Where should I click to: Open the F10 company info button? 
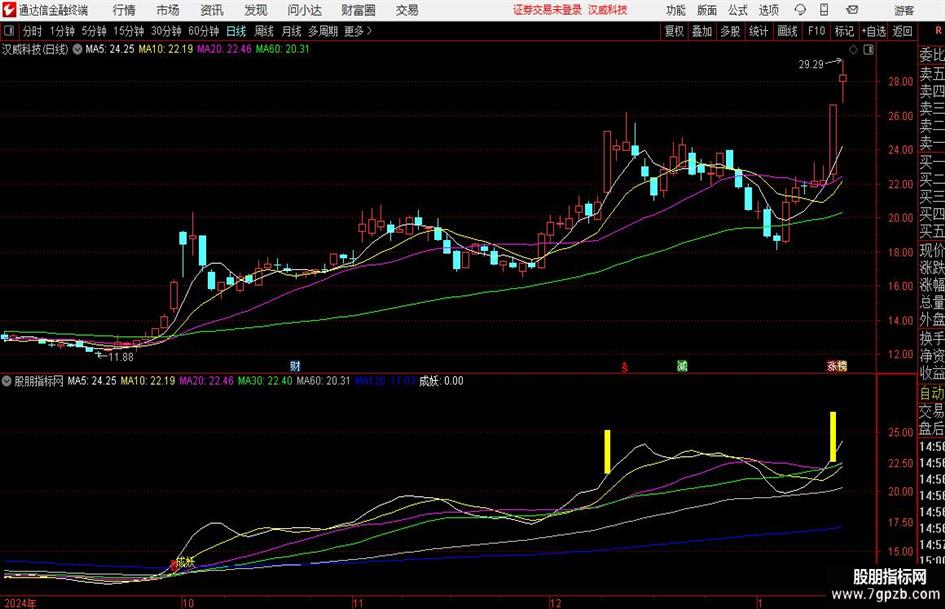point(816,31)
